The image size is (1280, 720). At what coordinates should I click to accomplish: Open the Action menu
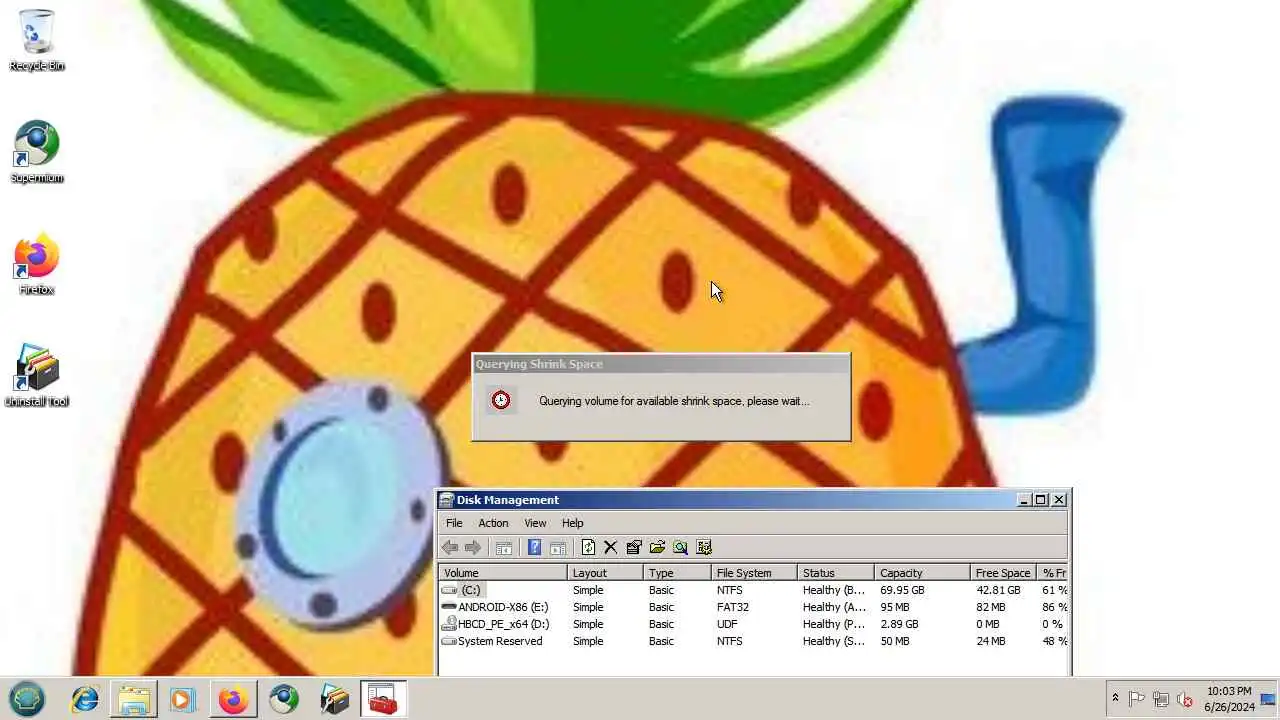(x=493, y=523)
